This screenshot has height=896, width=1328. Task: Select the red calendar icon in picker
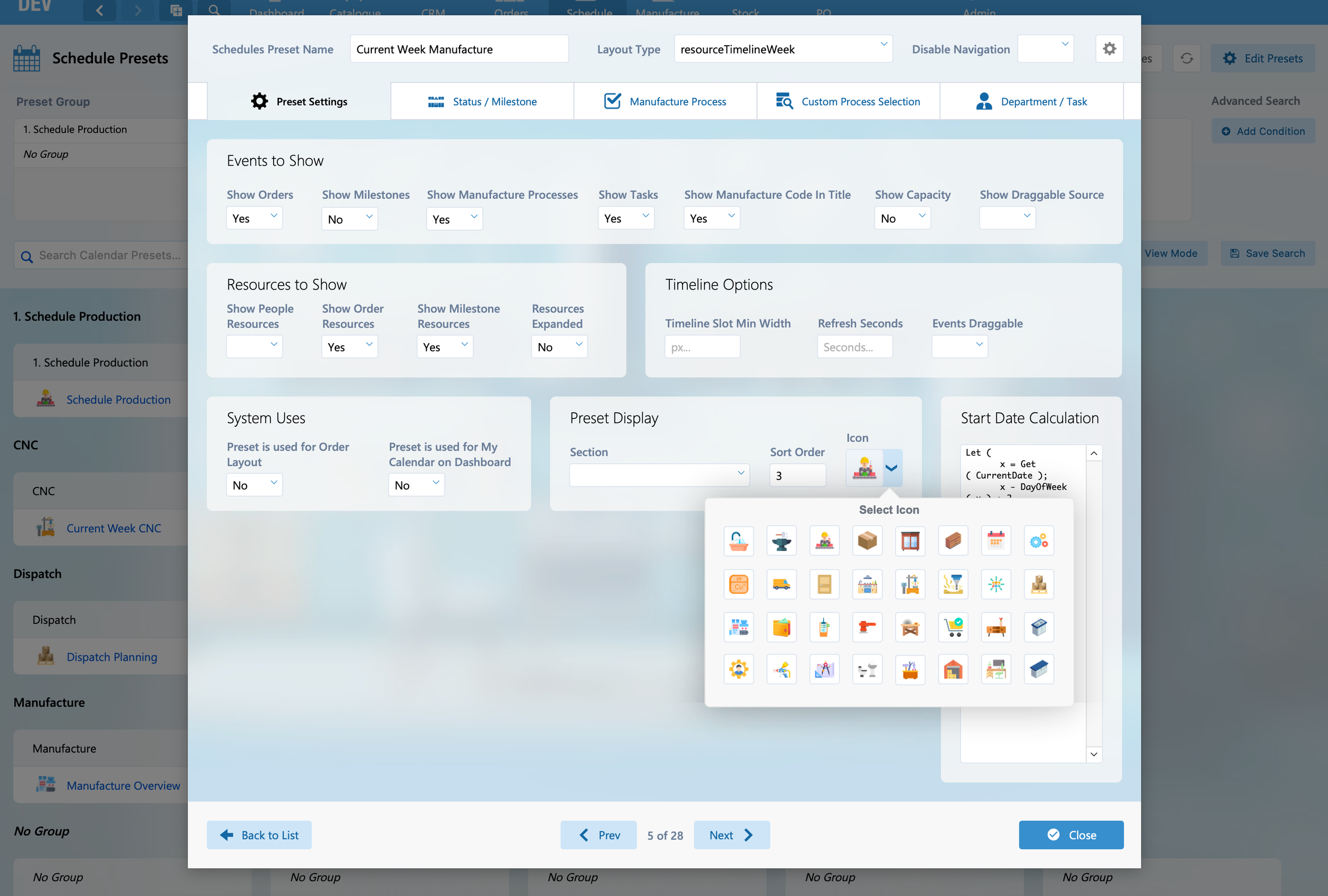coord(995,541)
